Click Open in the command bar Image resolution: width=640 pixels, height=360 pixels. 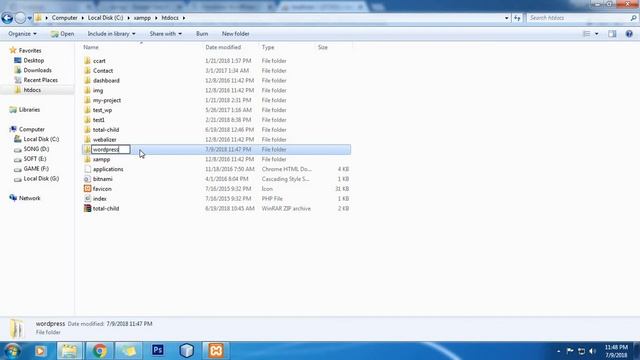point(62,34)
